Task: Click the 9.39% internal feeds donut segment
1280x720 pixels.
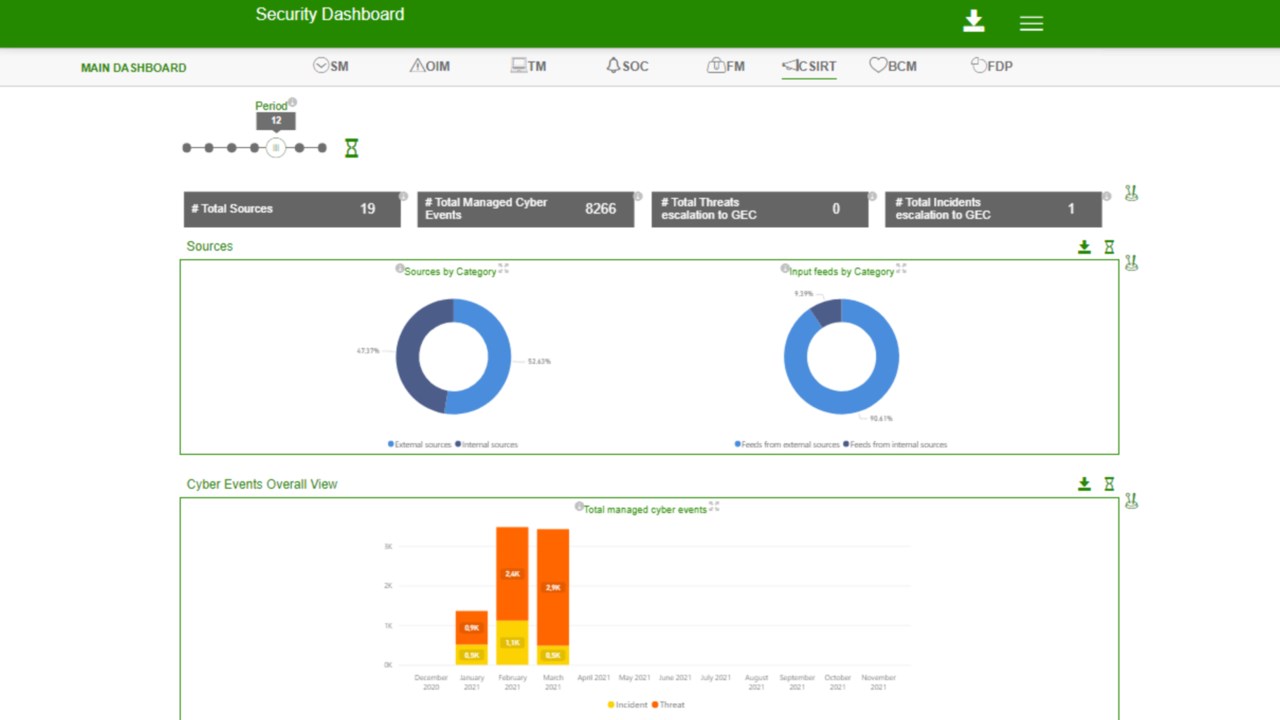Action: [x=827, y=312]
